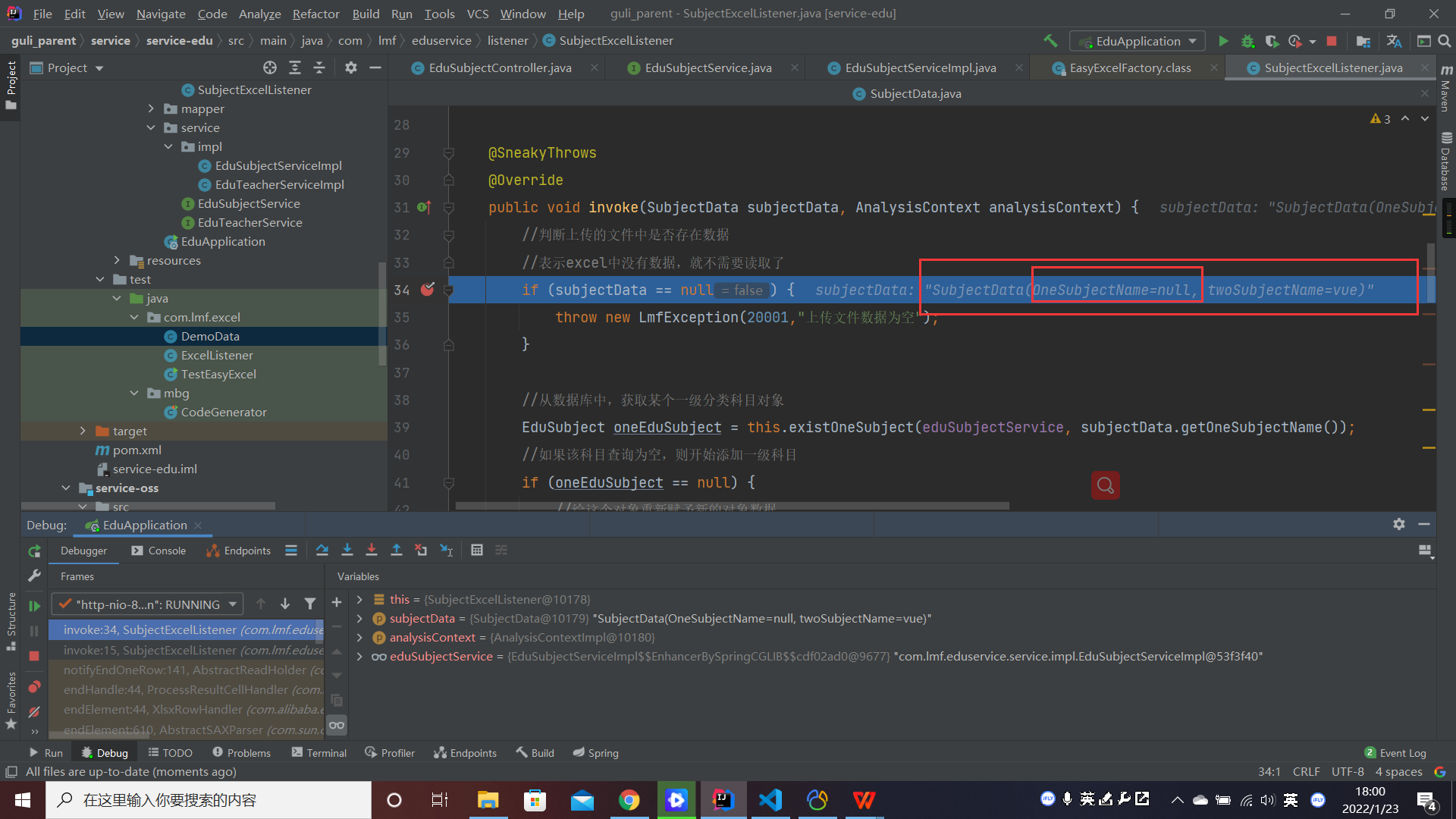Open the Problems tool window
Viewport: 1456px width, 819px height.
point(241,753)
